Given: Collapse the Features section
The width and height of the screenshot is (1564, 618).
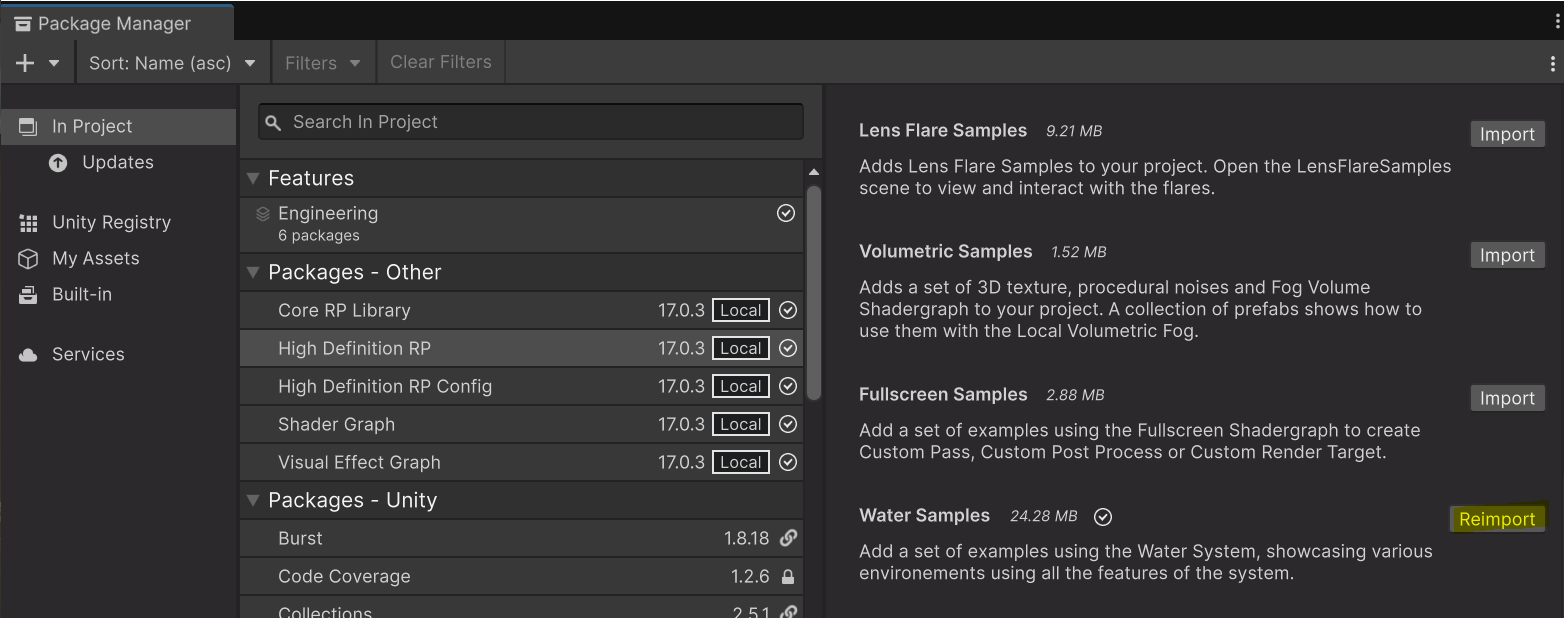Looking at the screenshot, I should (x=252, y=178).
